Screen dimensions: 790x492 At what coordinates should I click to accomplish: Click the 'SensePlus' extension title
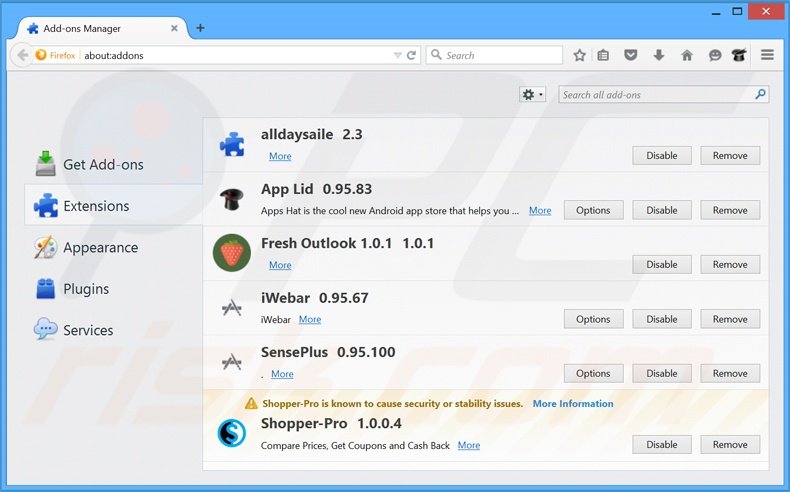294,352
